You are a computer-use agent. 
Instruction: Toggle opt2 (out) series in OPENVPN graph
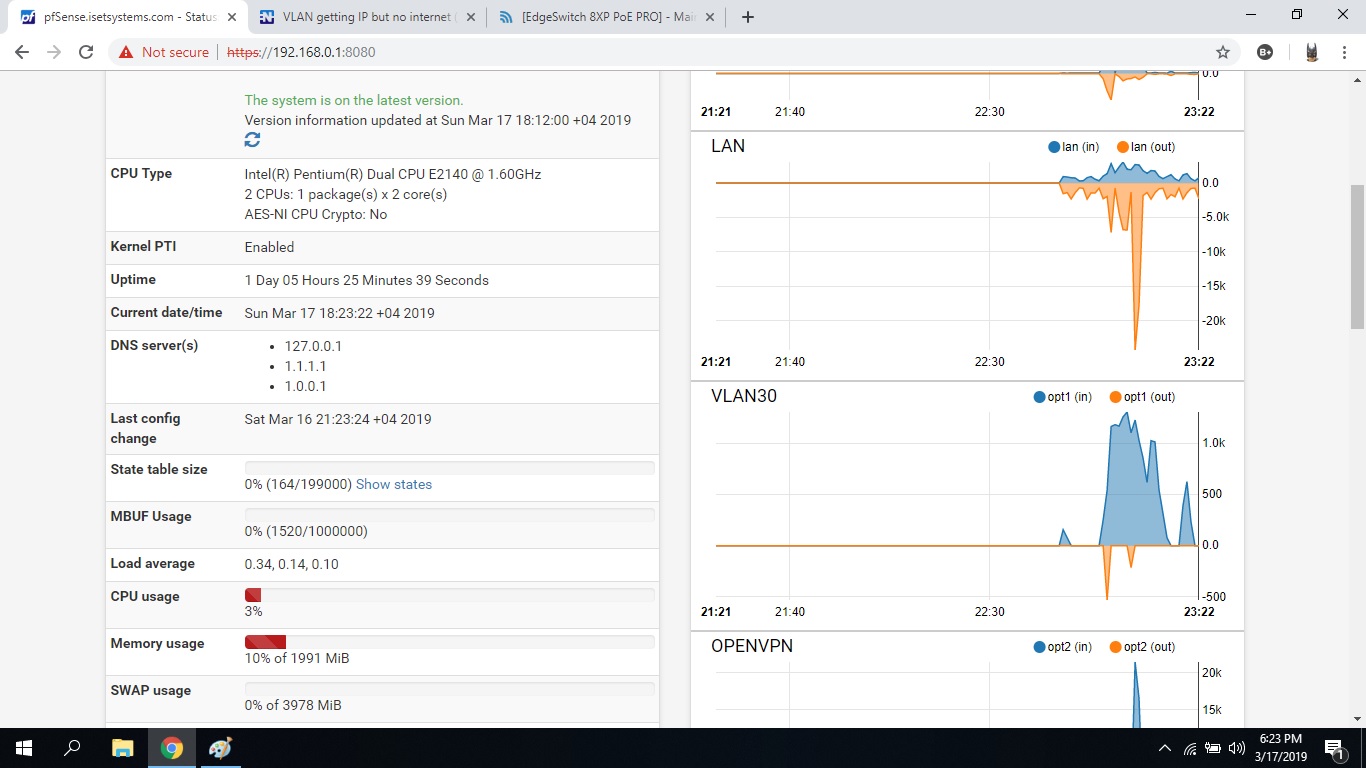click(1143, 647)
